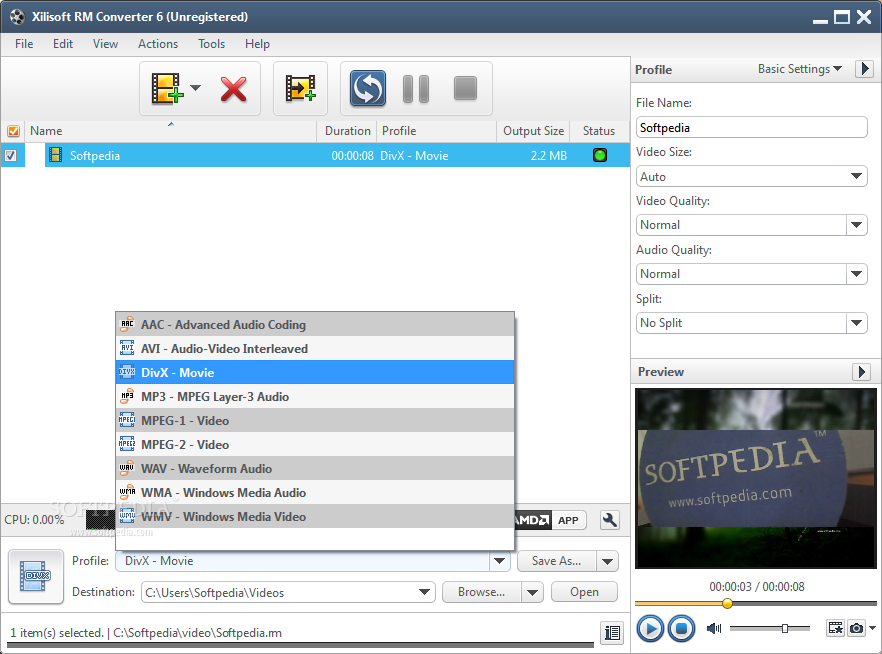This screenshot has height=654, width=882.
Task: Stop the conversion
Action: coord(465,88)
